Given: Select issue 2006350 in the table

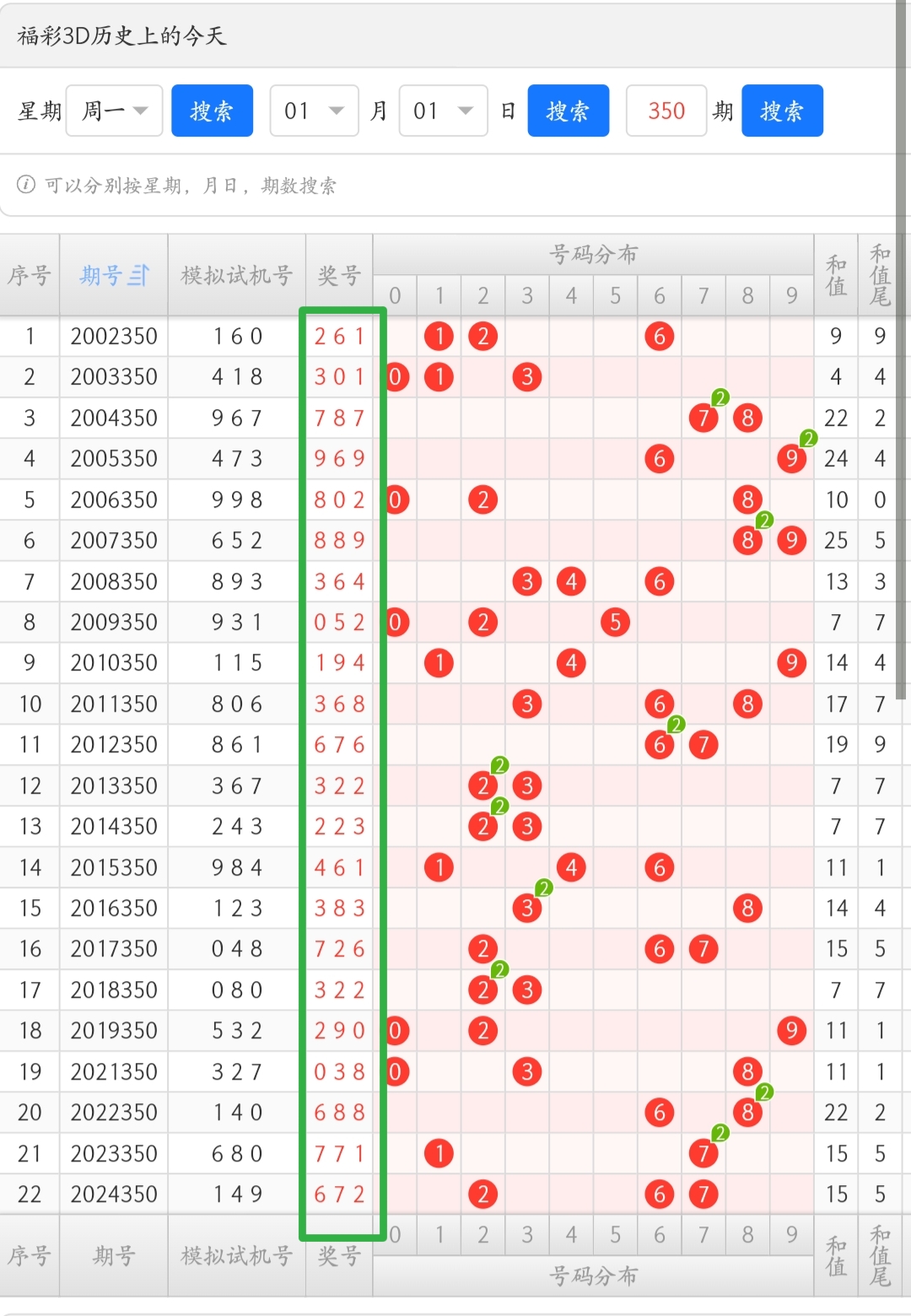Looking at the screenshot, I should [x=114, y=499].
